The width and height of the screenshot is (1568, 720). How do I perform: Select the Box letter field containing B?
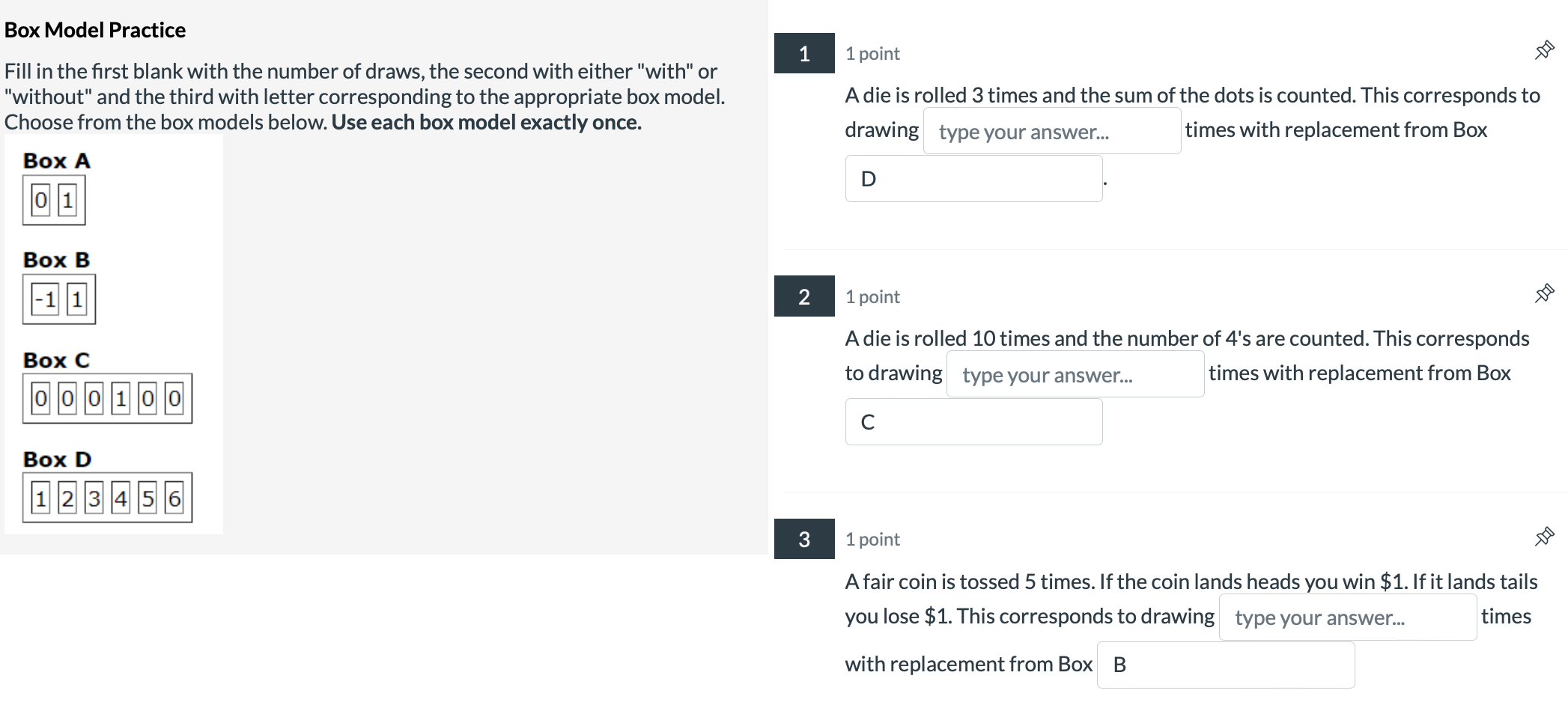[x=1226, y=665]
